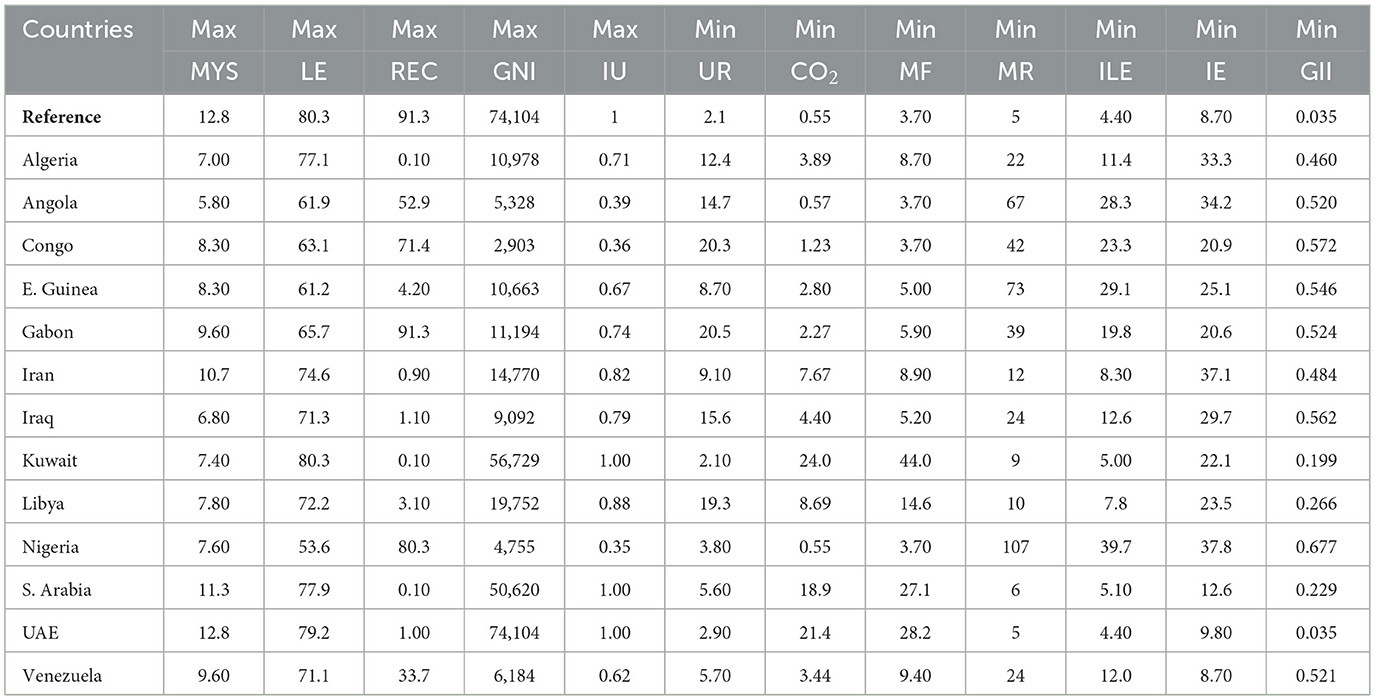The width and height of the screenshot is (1375, 700).
Task: Click Iran's IE value 37.1
Action: coord(1216,375)
